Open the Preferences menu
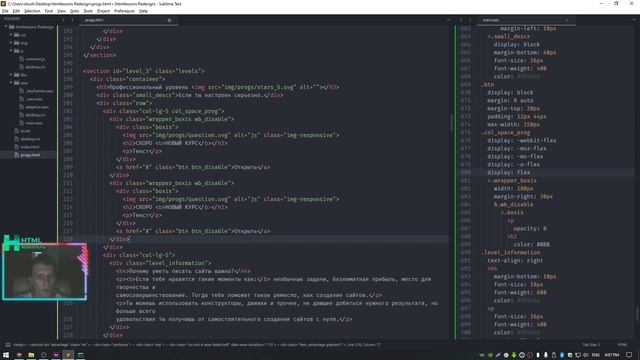This screenshot has height=360, width=640. point(124,11)
